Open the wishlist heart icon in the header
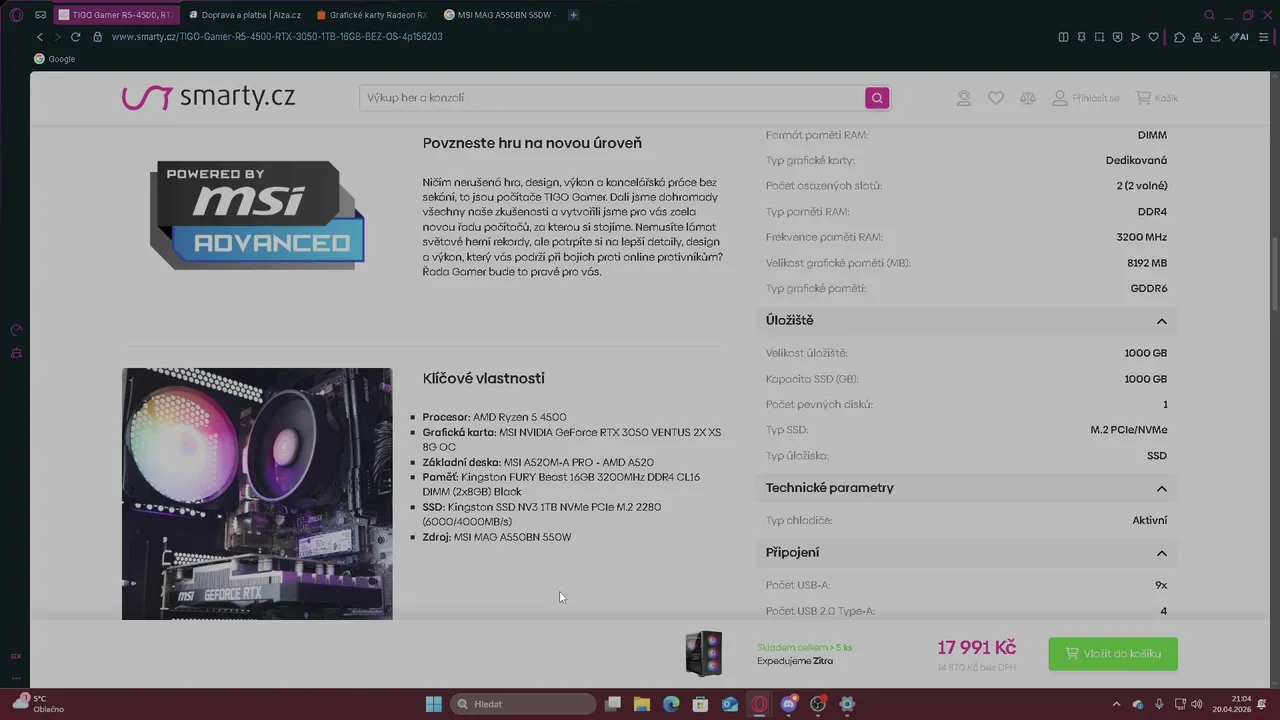The width and height of the screenshot is (1280, 720). [995, 98]
